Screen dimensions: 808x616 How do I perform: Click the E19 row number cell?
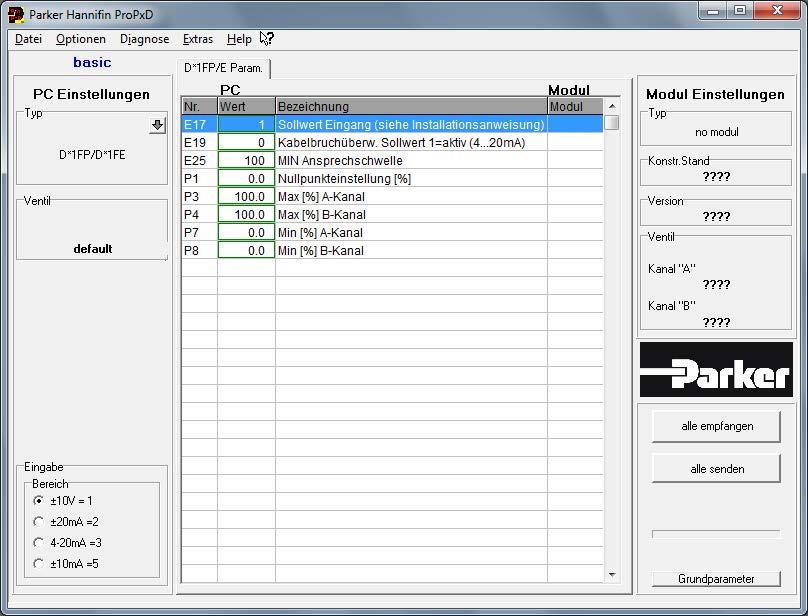tap(199, 142)
